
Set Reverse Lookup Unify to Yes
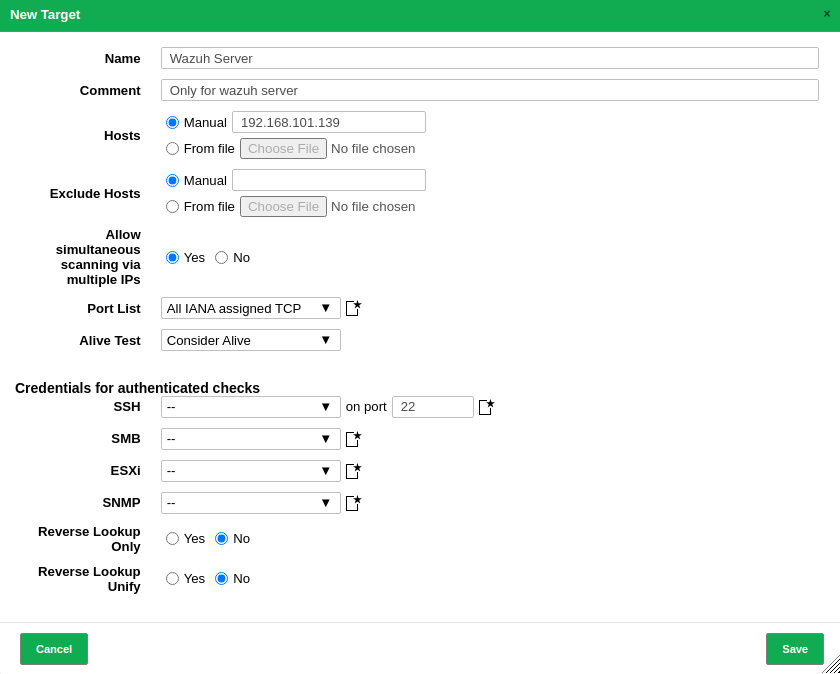[172, 579]
